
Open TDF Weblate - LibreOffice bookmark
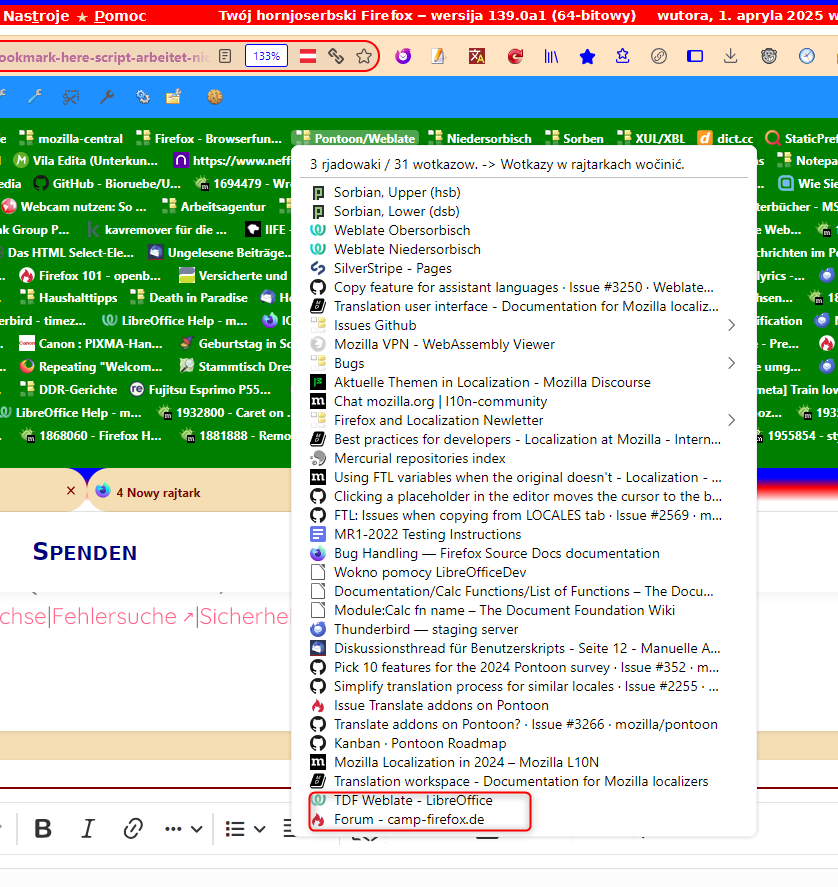[413, 800]
